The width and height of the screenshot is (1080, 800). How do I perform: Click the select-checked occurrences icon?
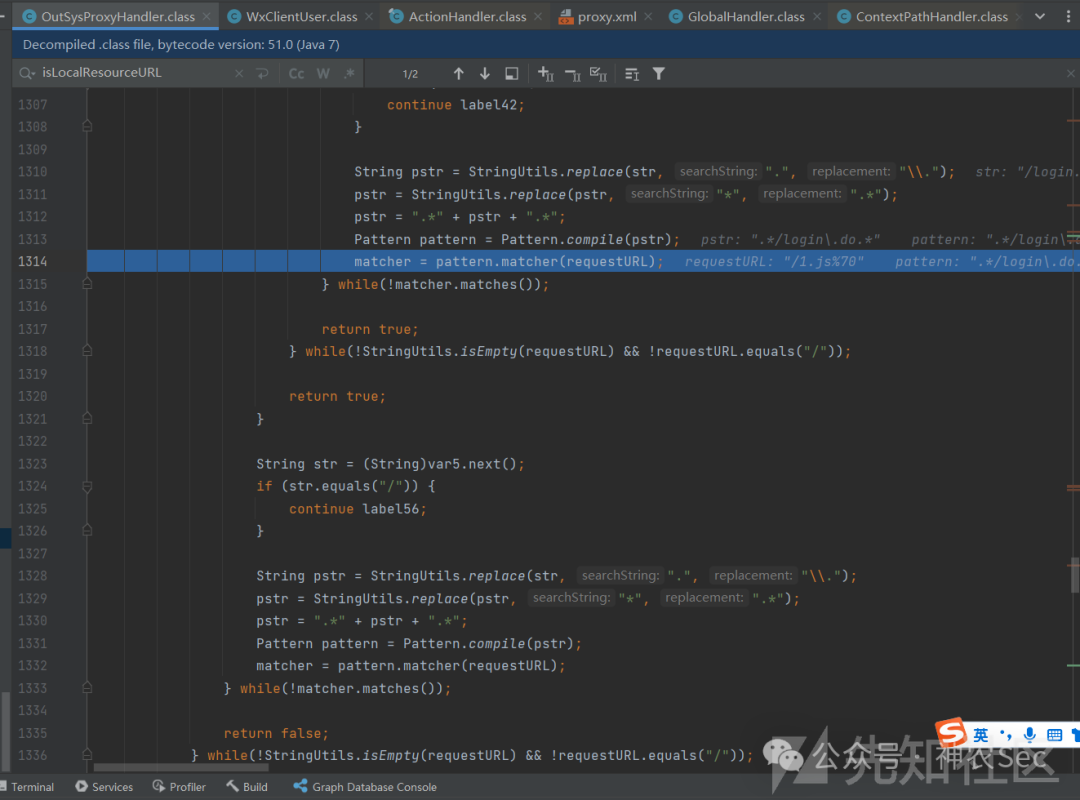(x=599, y=73)
